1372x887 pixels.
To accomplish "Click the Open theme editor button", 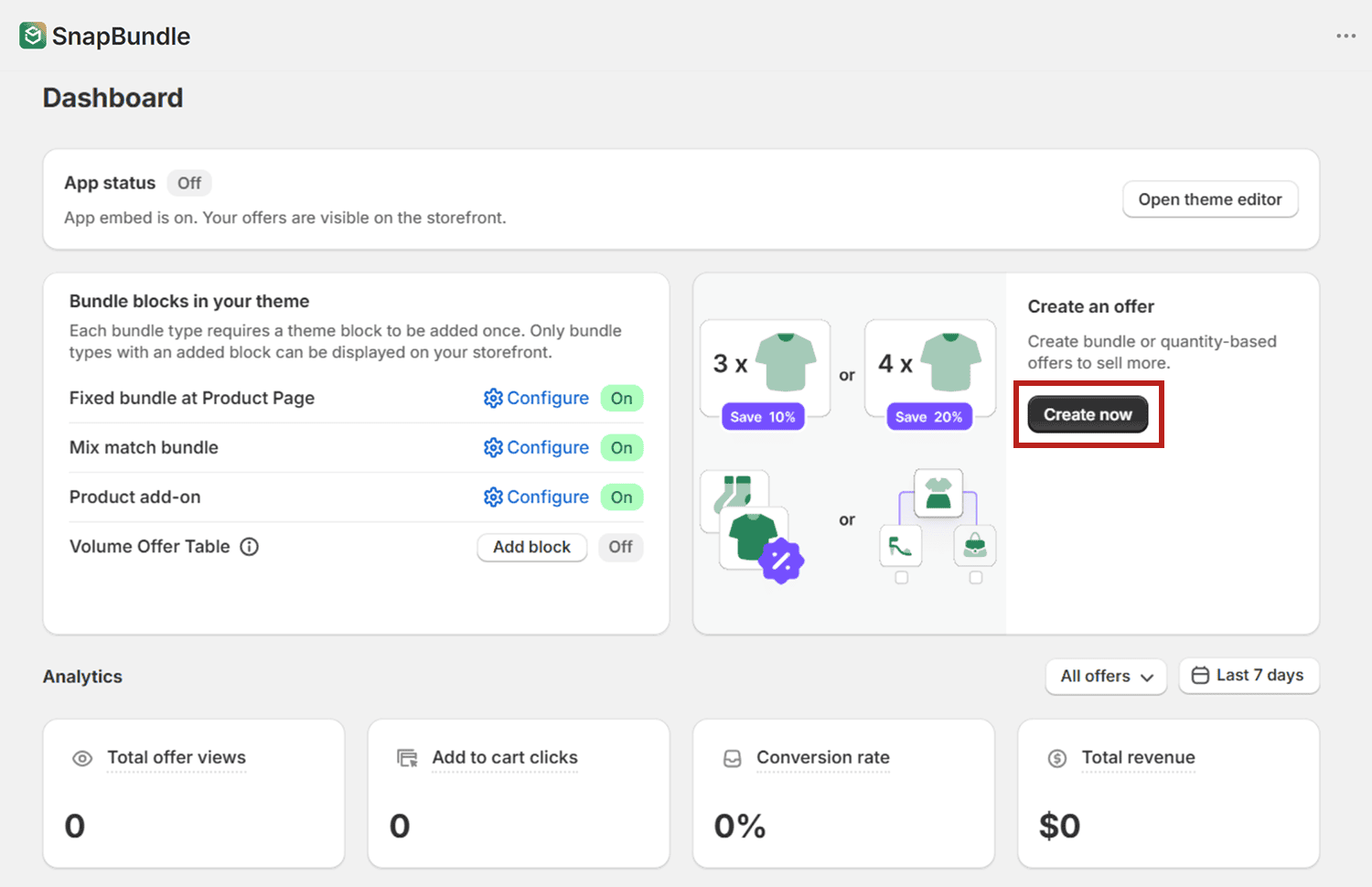I will pyautogui.click(x=1210, y=199).
